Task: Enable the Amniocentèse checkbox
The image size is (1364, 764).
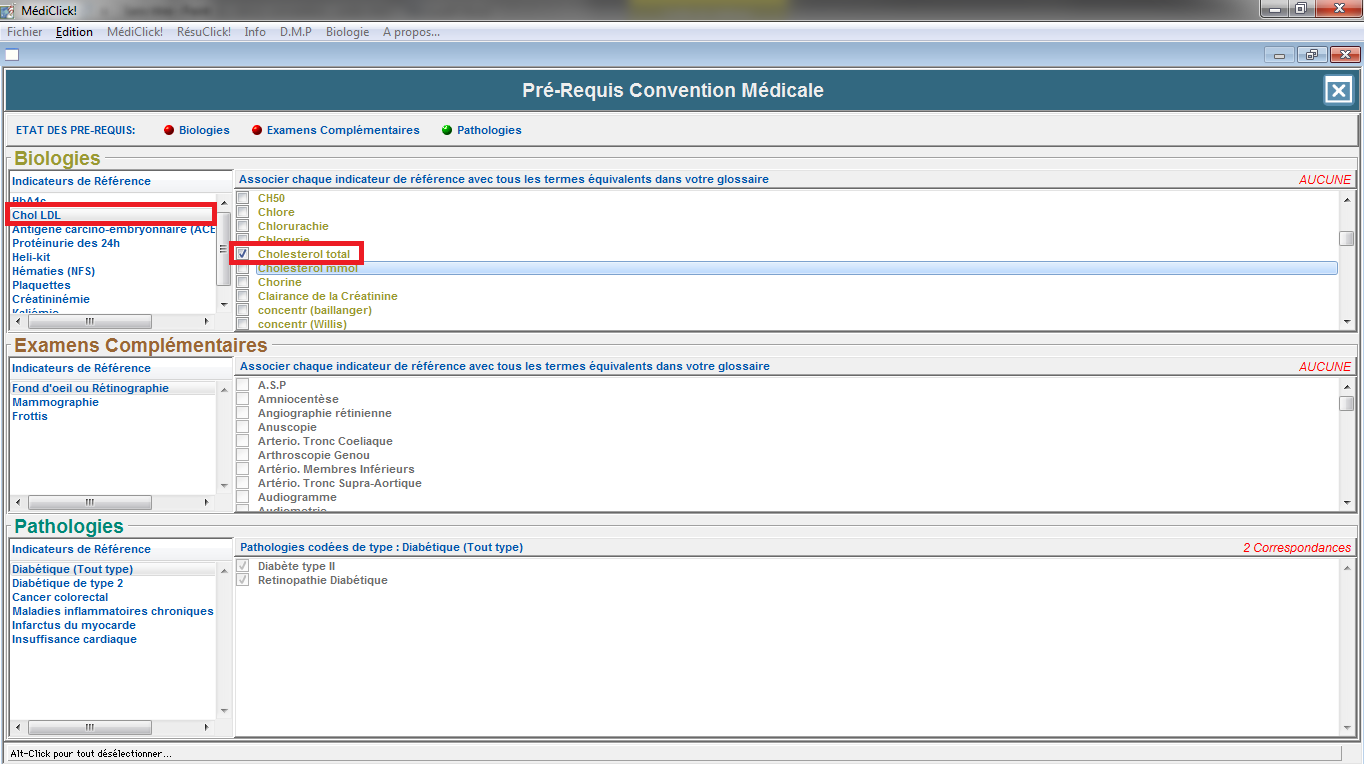Action: pos(243,399)
